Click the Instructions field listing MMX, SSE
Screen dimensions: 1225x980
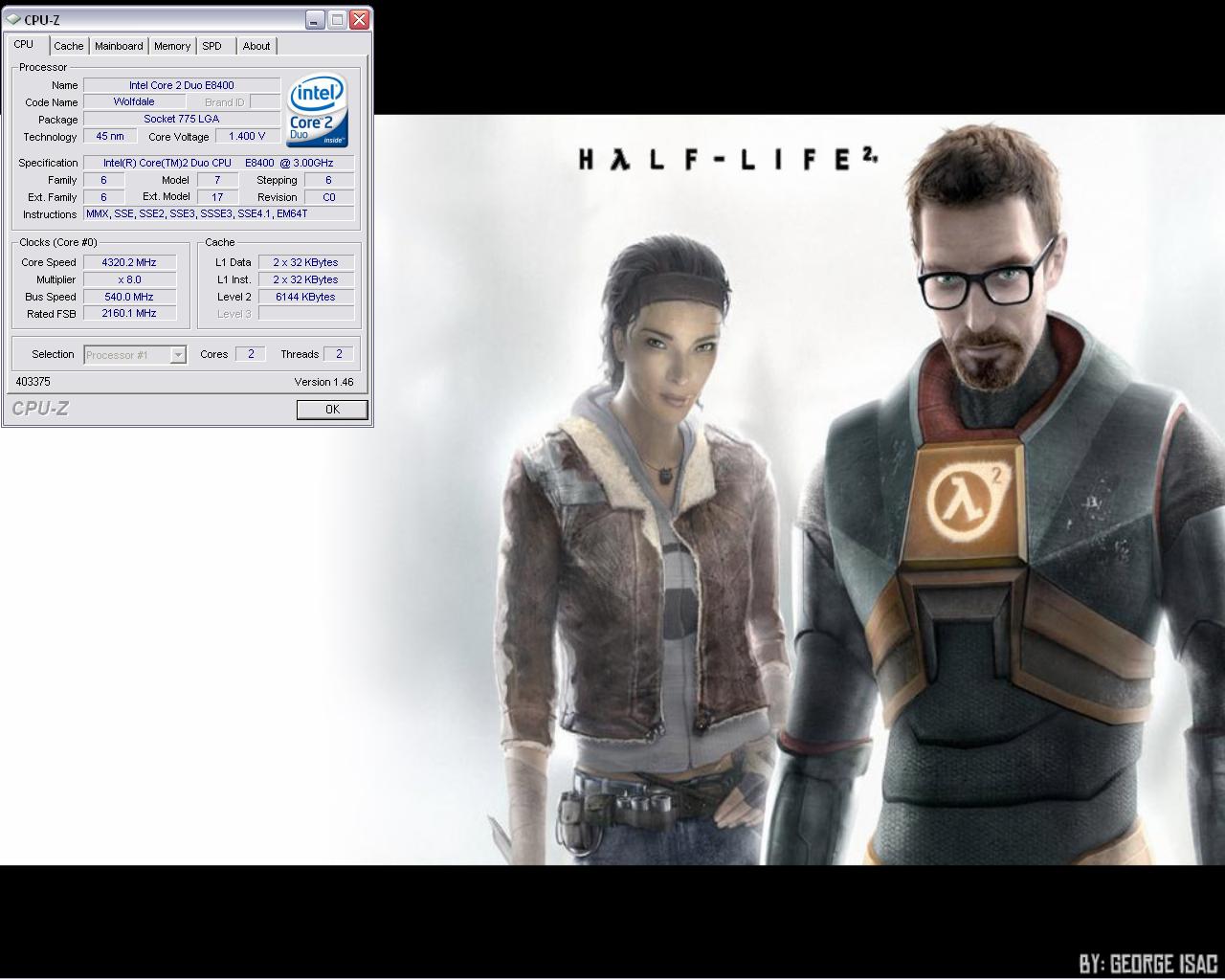click(x=218, y=213)
